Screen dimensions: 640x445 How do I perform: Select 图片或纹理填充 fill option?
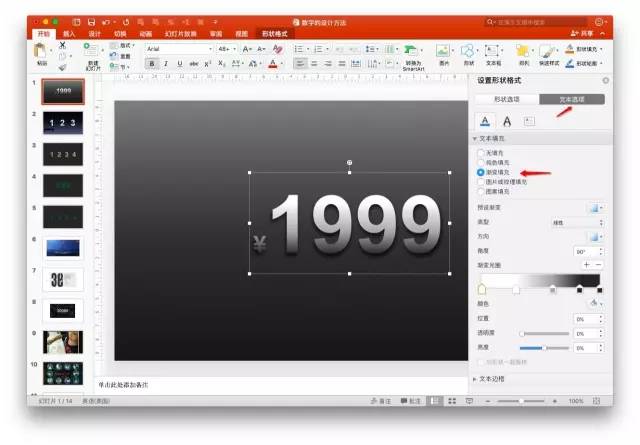(481, 182)
